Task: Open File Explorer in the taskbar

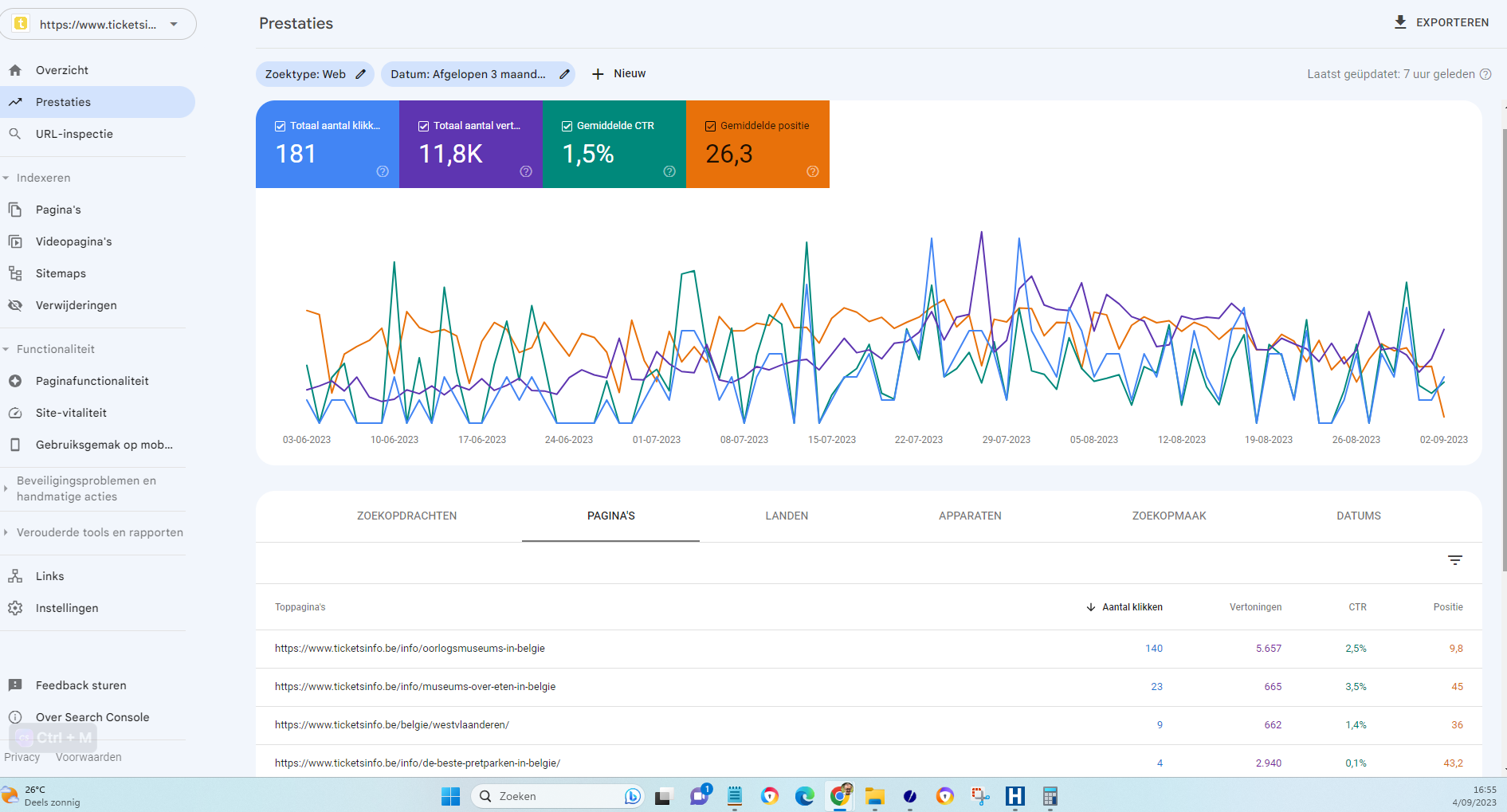Action: coord(875,796)
